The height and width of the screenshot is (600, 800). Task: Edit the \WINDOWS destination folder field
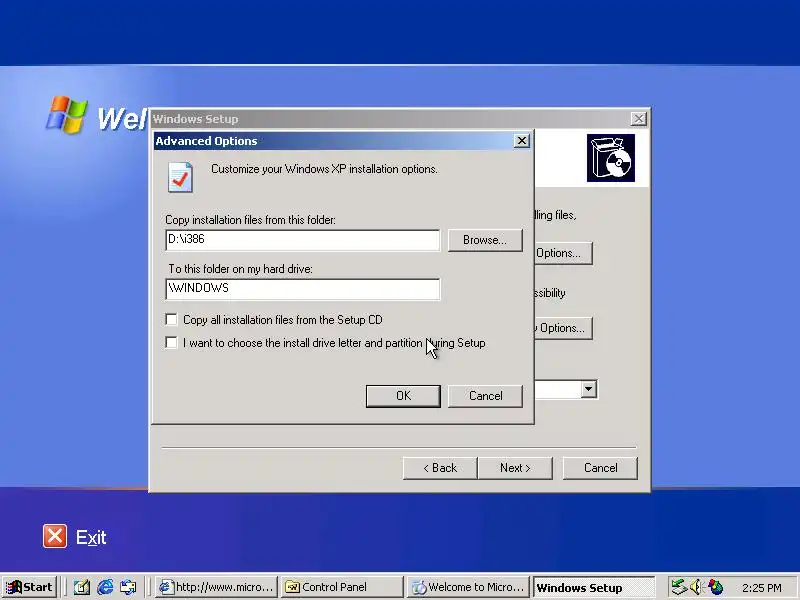pos(303,289)
